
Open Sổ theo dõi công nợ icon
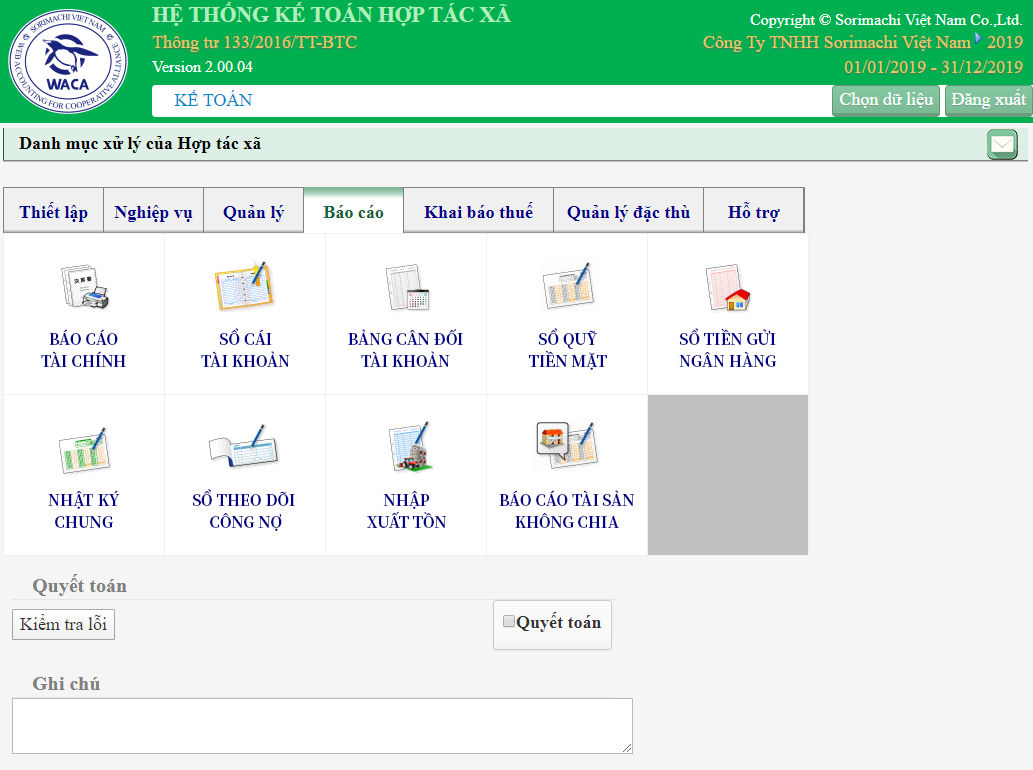[x=244, y=446]
